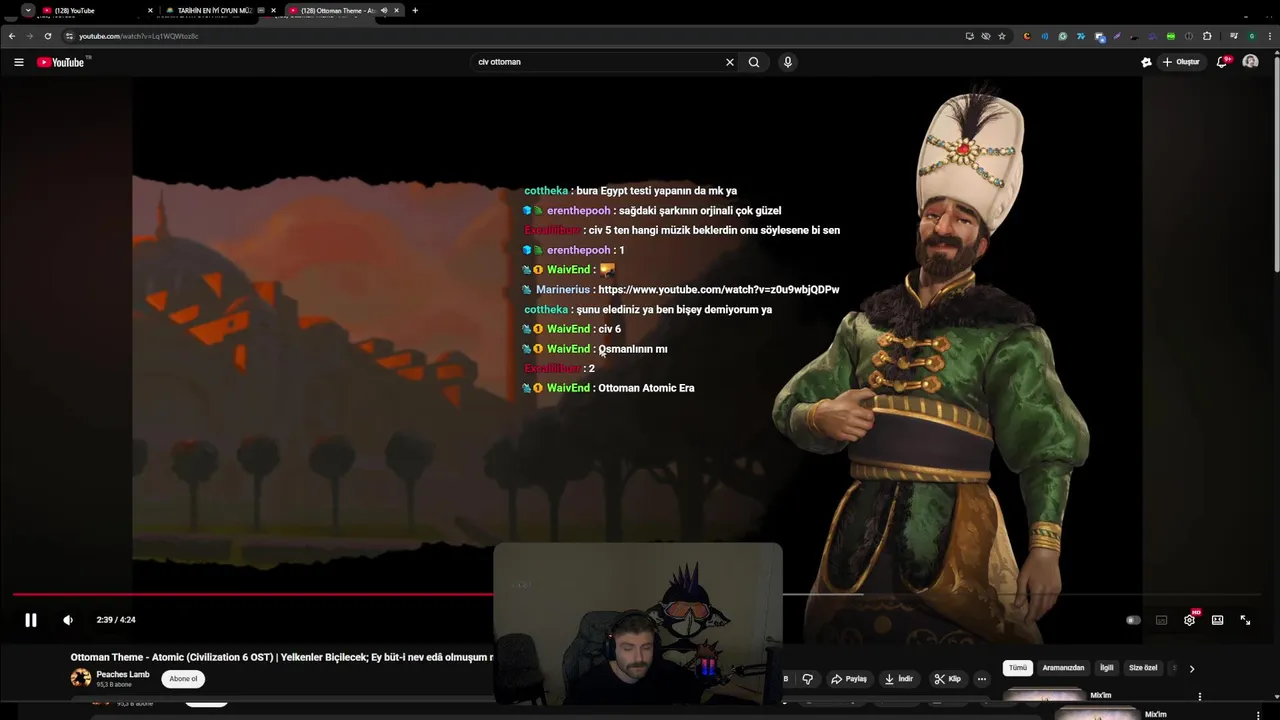Open the Peaches Lamb channel avatar
This screenshot has width=1280, height=720.
point(81,678)
